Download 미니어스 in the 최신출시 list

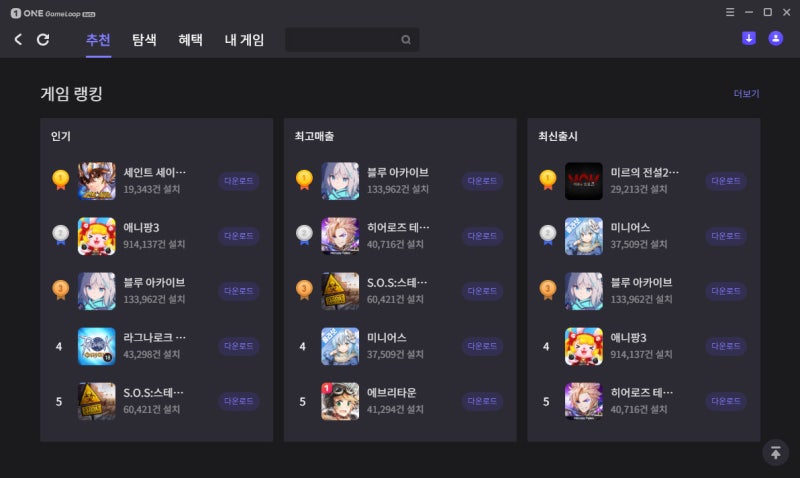[726, 236]
